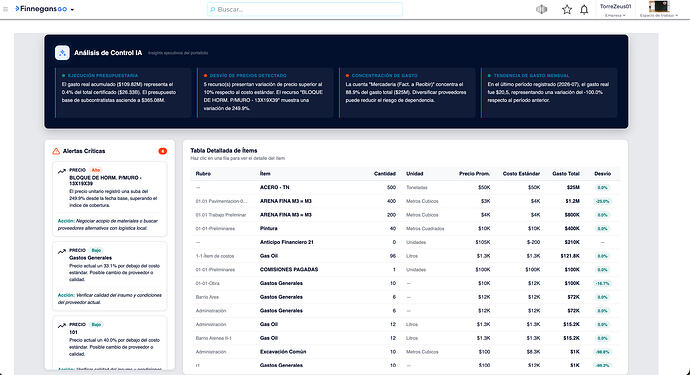
Task: Sort by the Desvío column header
Action: pyautogui.click(x=602, y=173)
